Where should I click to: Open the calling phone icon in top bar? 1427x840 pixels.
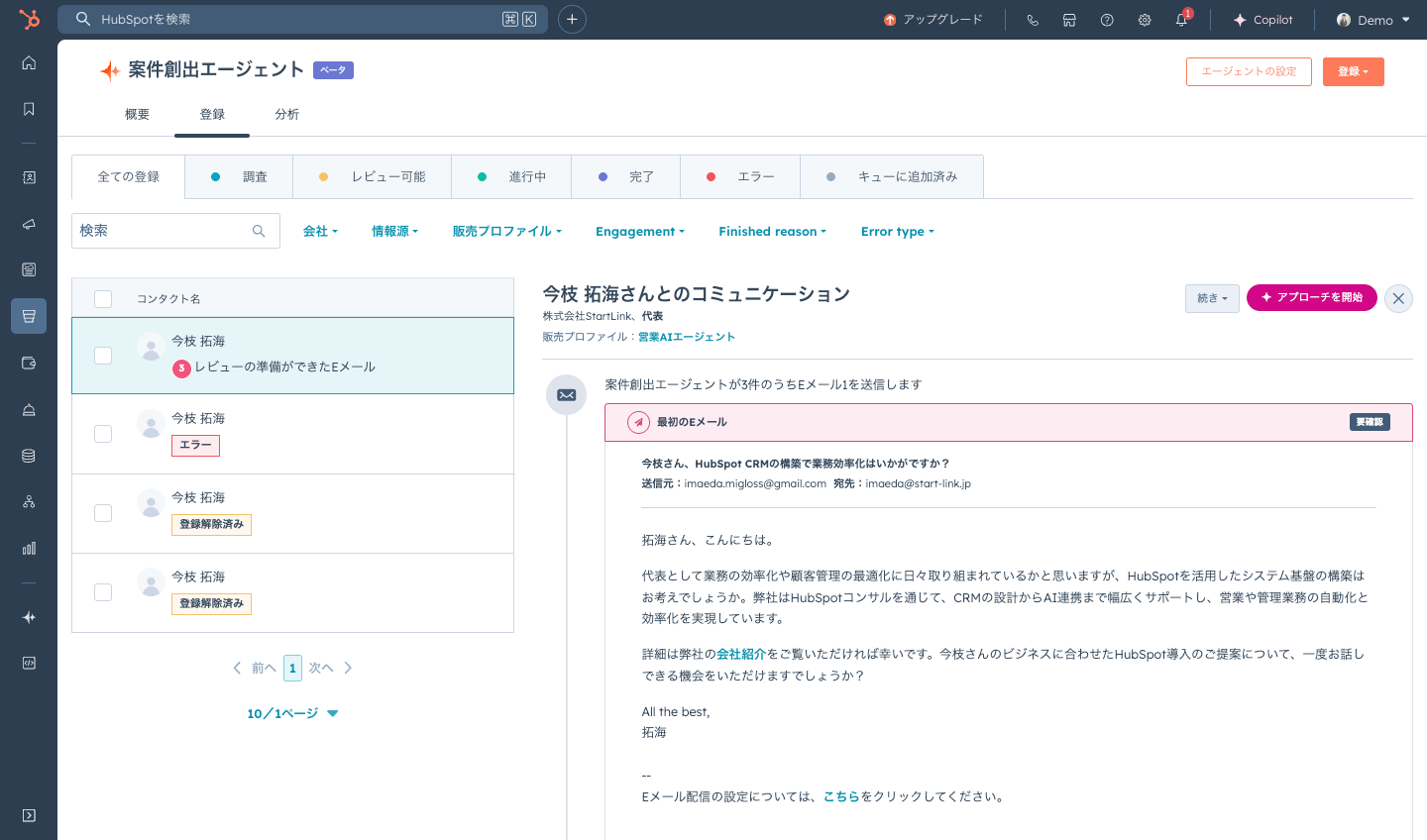point(1032,19)
